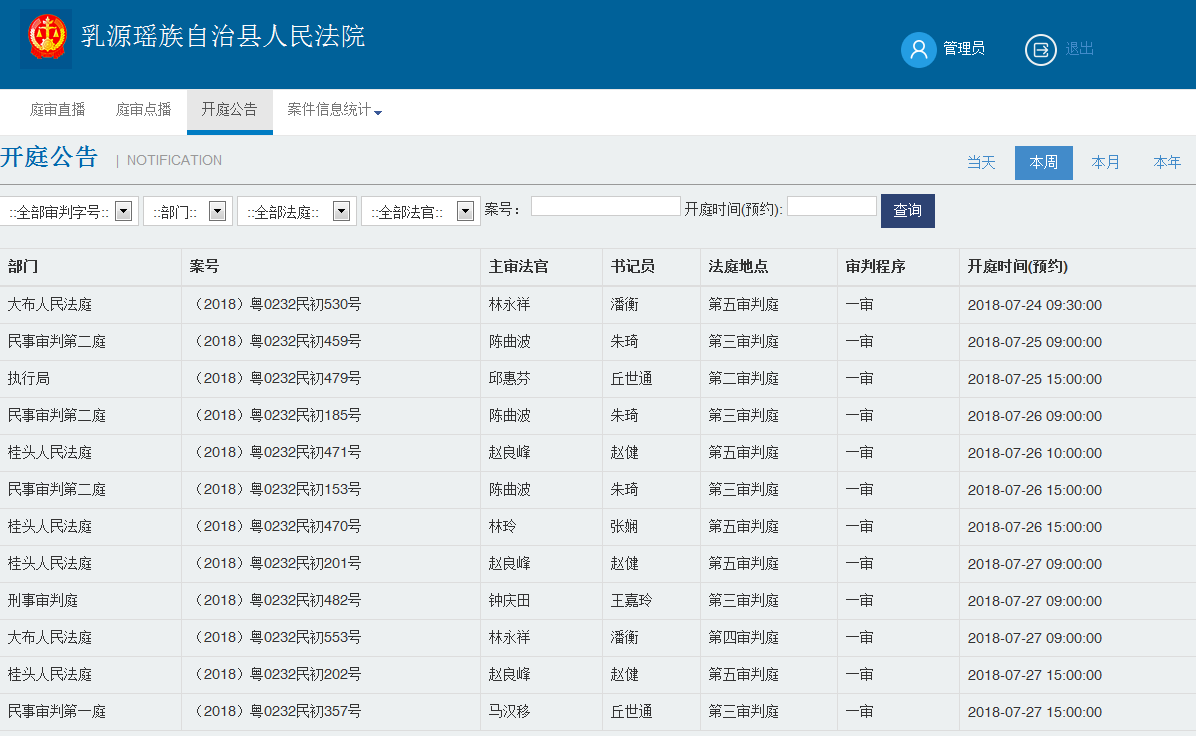Log out via the 退出 link
The height and width of the screenshot is (736, 1196).
1079,49
